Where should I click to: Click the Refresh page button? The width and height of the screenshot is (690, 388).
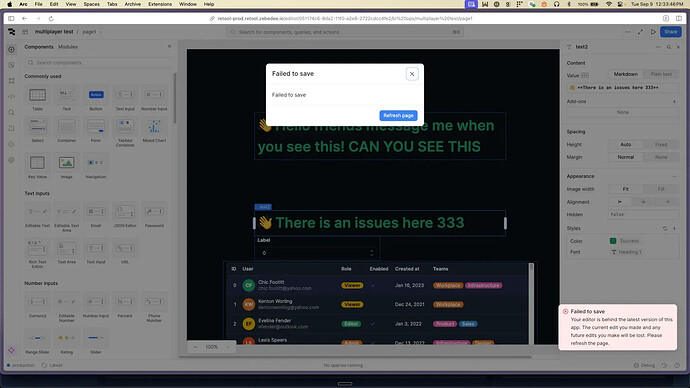pos(398,115)
